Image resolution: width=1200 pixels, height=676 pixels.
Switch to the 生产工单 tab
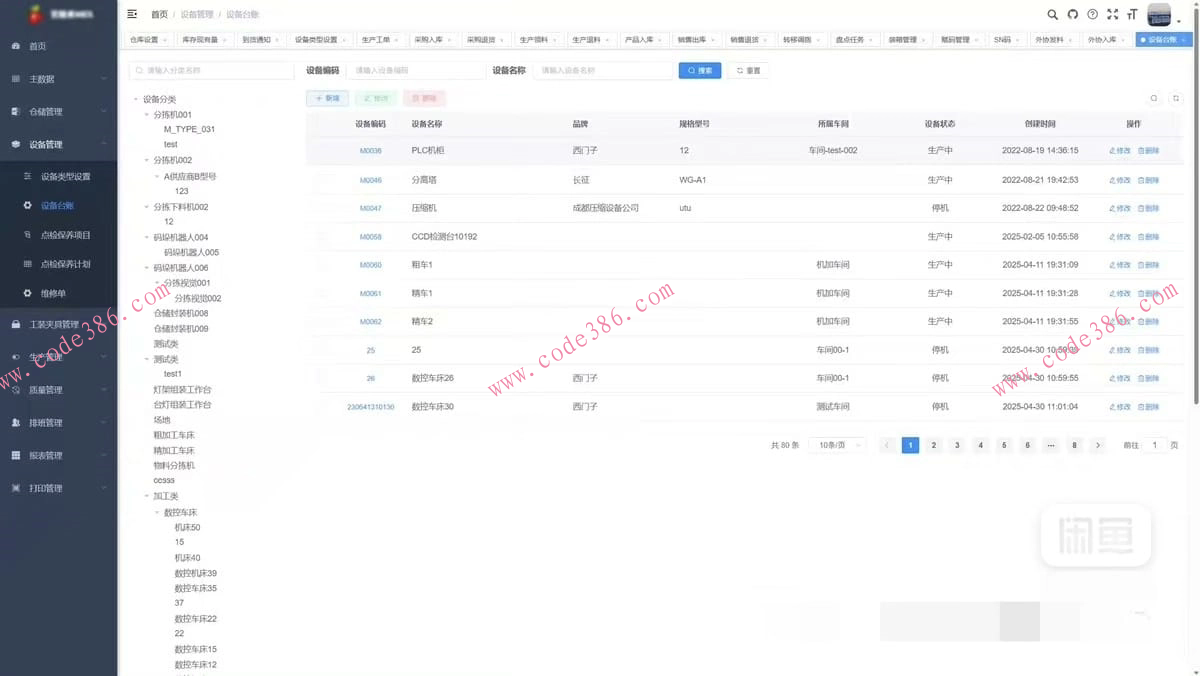pyautogui.click(x=376, y=40)
